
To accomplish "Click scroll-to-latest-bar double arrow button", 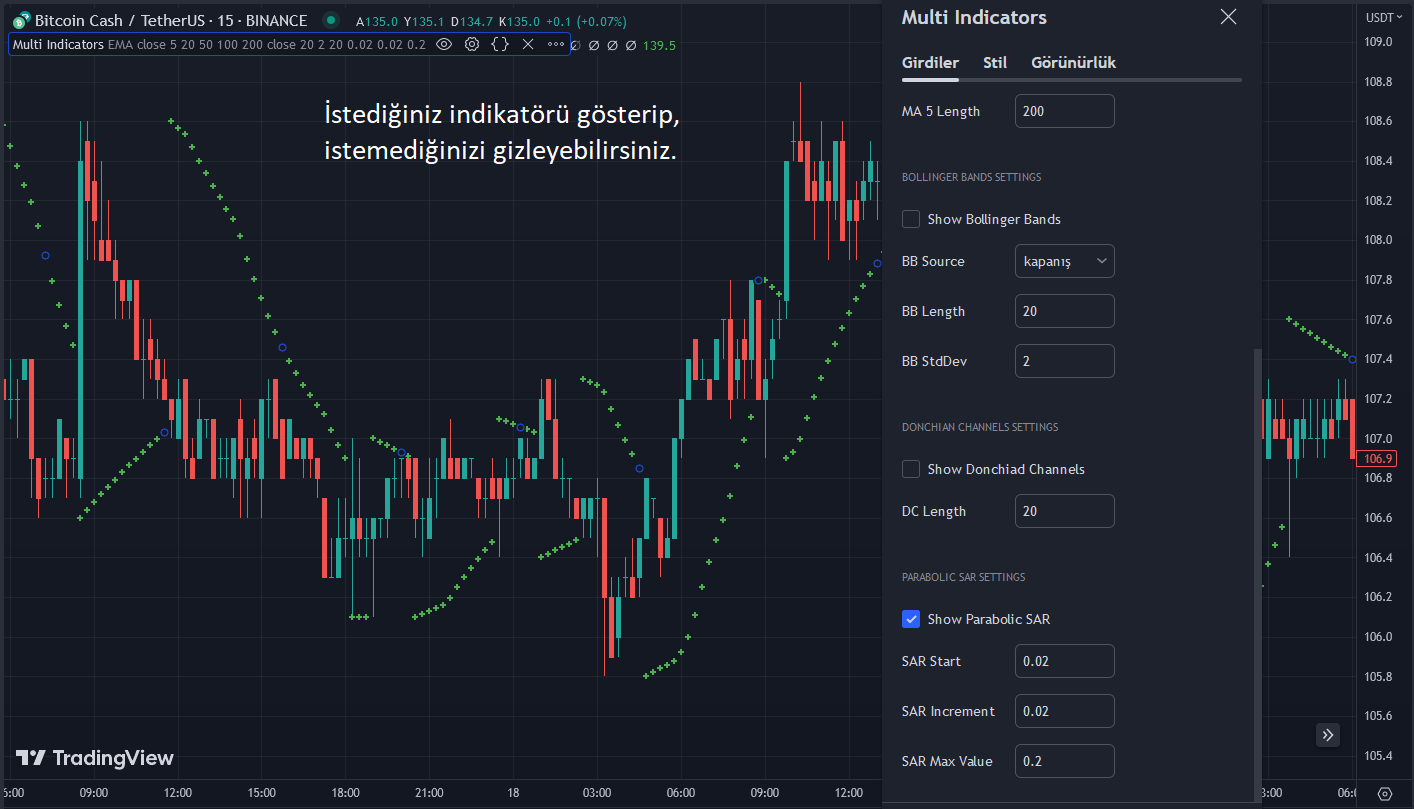I will (x=1328, y=735).
